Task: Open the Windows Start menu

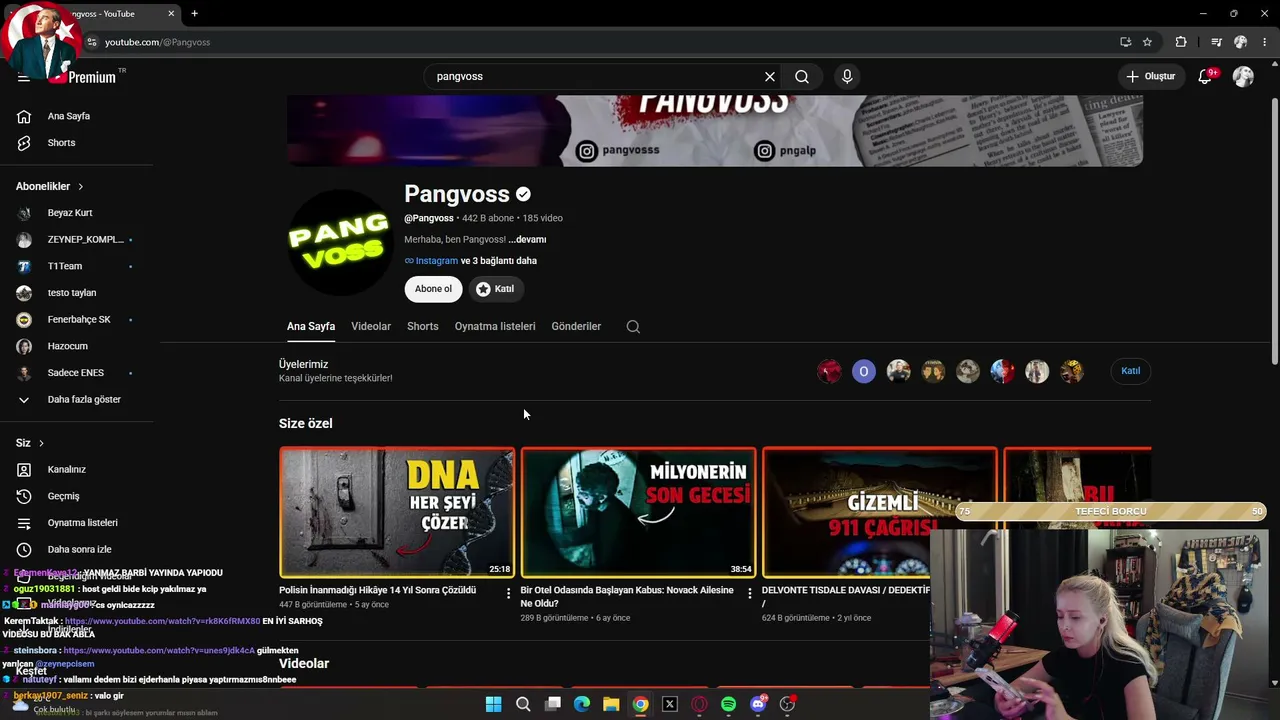Action: click(493, 704)
